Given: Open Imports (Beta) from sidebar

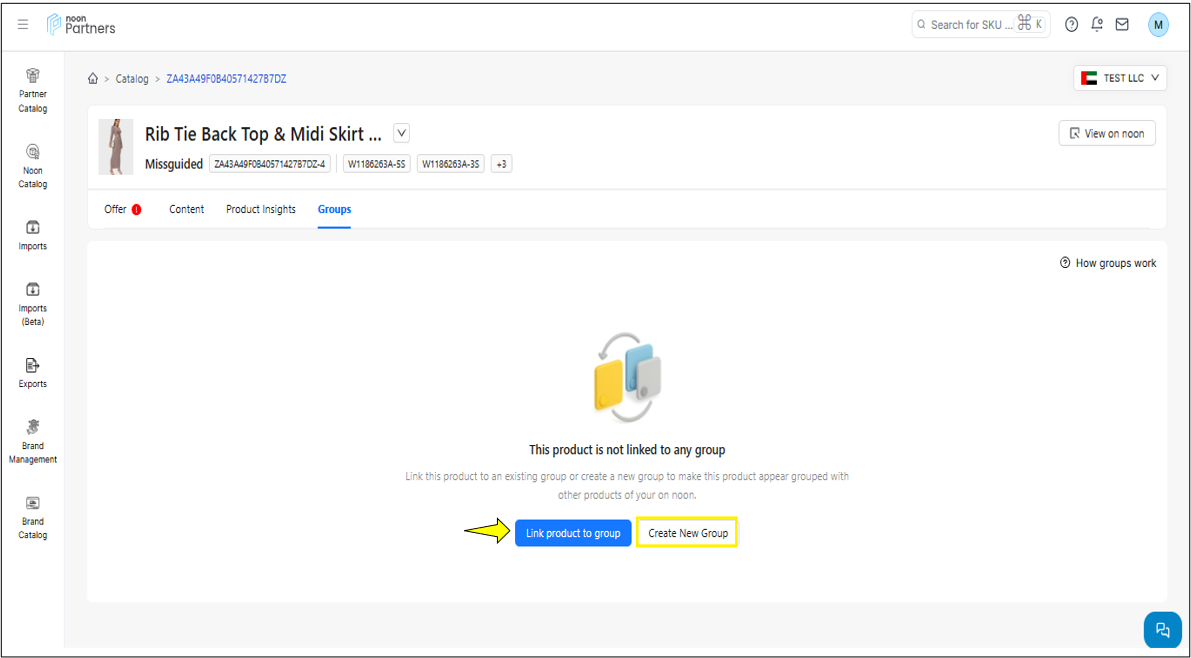Looking at the screenshot, I should (x=33, y=303).
